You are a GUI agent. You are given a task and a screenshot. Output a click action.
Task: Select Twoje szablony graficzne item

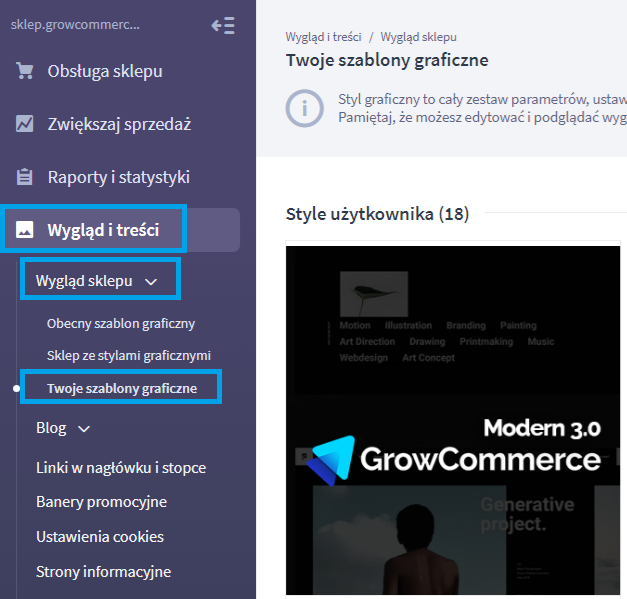pos(122,388)
